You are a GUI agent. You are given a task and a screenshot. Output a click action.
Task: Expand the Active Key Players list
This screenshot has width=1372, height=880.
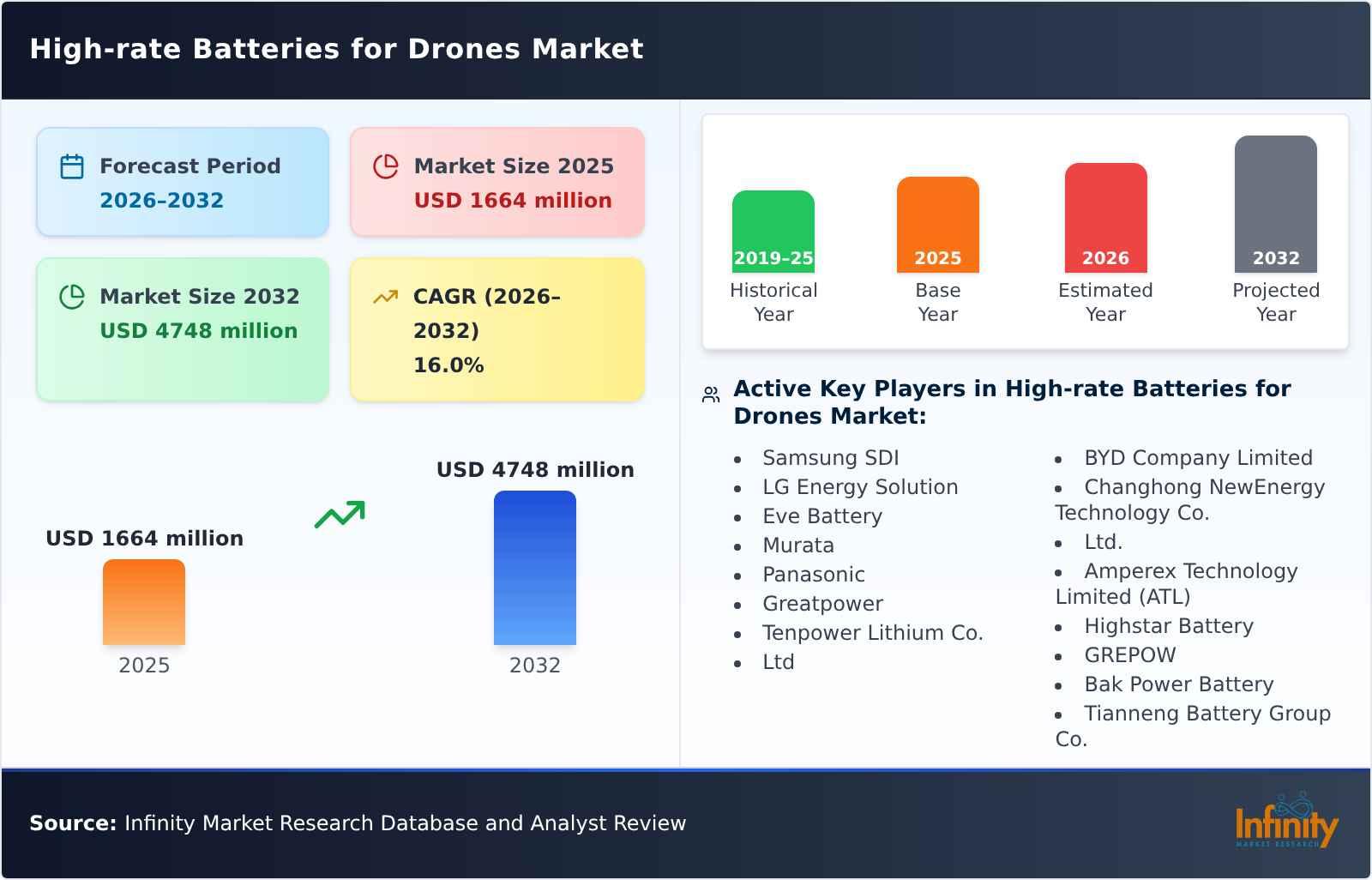pos(1012,401)
